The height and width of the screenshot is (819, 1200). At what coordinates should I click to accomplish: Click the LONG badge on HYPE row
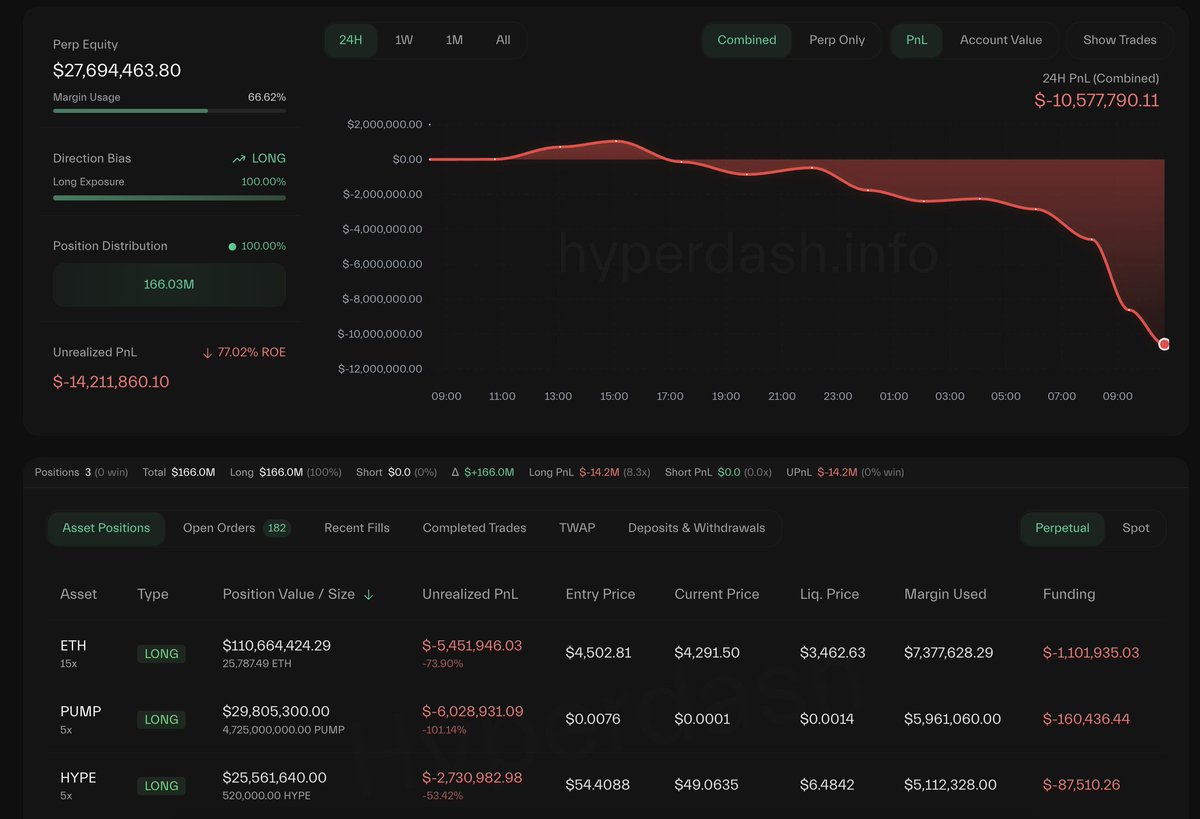point(161,786)
